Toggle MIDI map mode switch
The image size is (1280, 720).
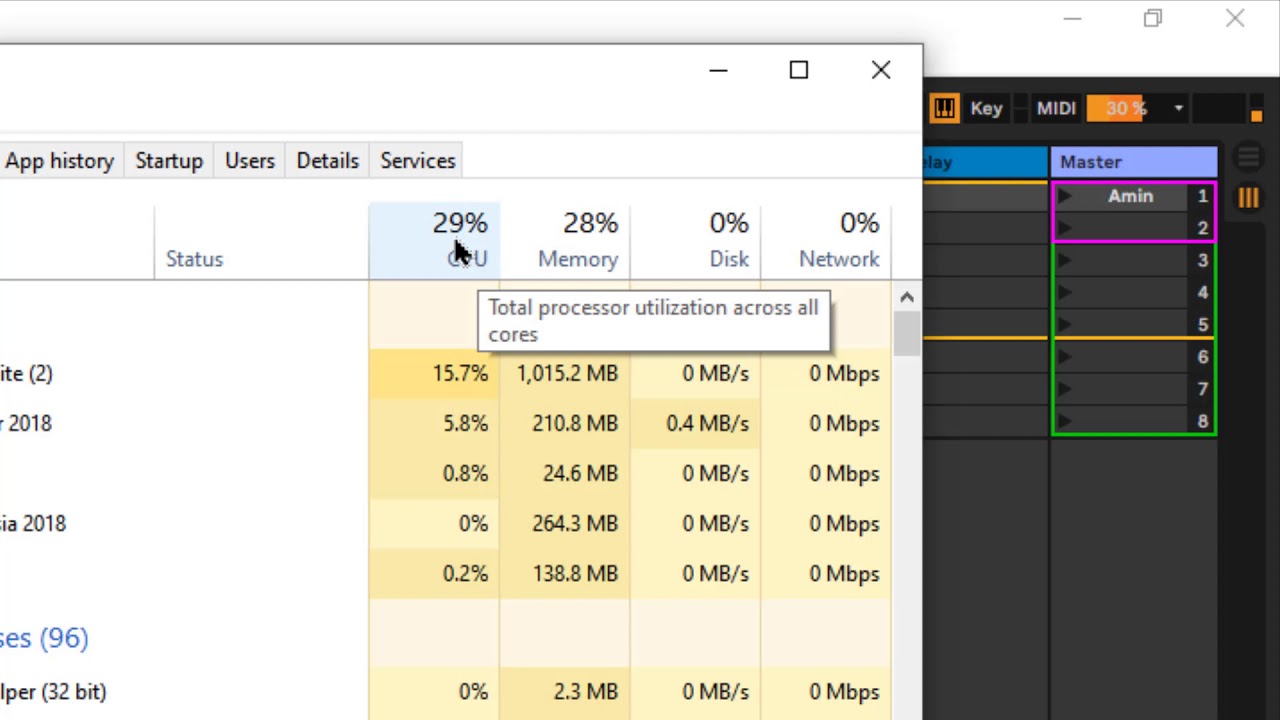(1056, 108)
